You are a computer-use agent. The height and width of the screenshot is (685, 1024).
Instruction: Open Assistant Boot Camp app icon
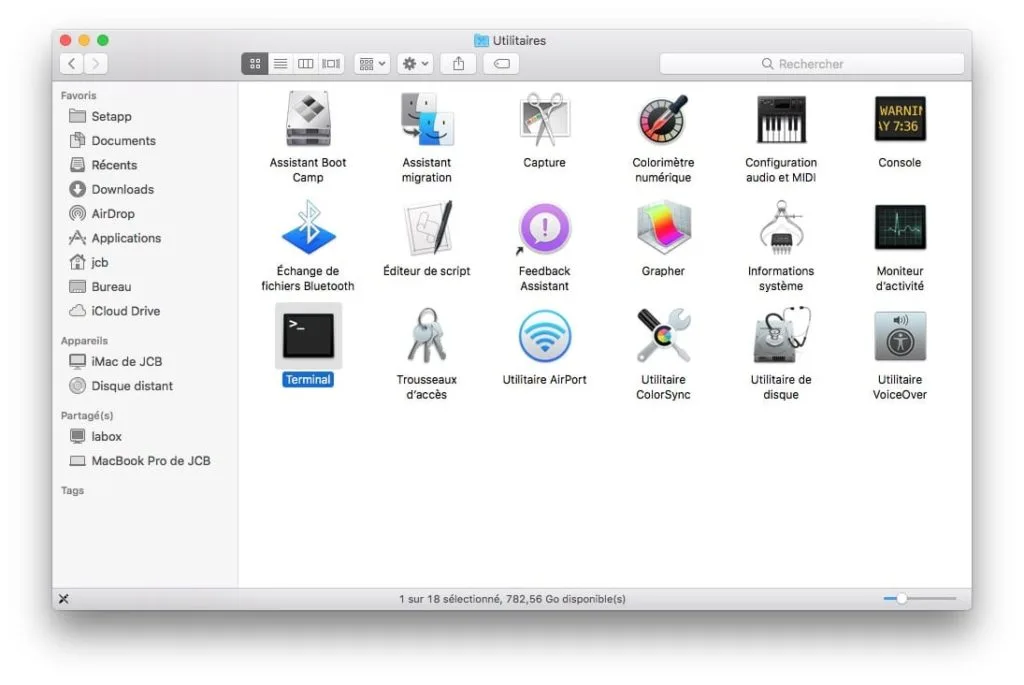[x=308, y=119]
